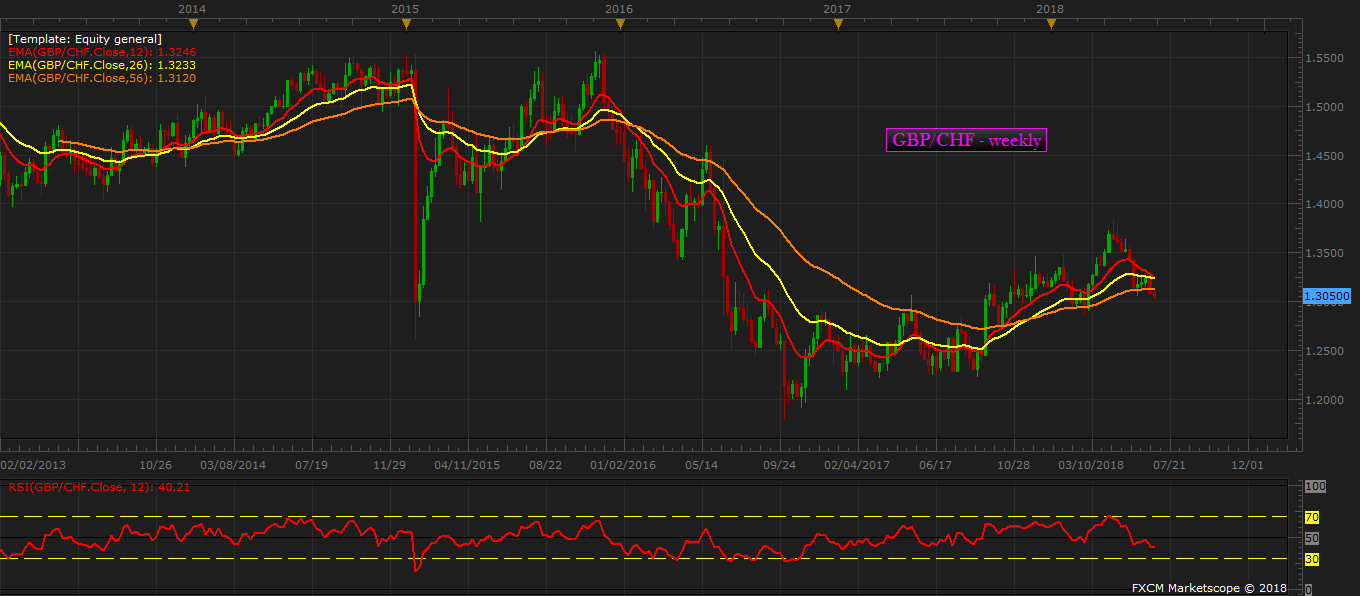Select the GBP/CHF - weekly text box
1360x596 pixels.
coord(966,141)
